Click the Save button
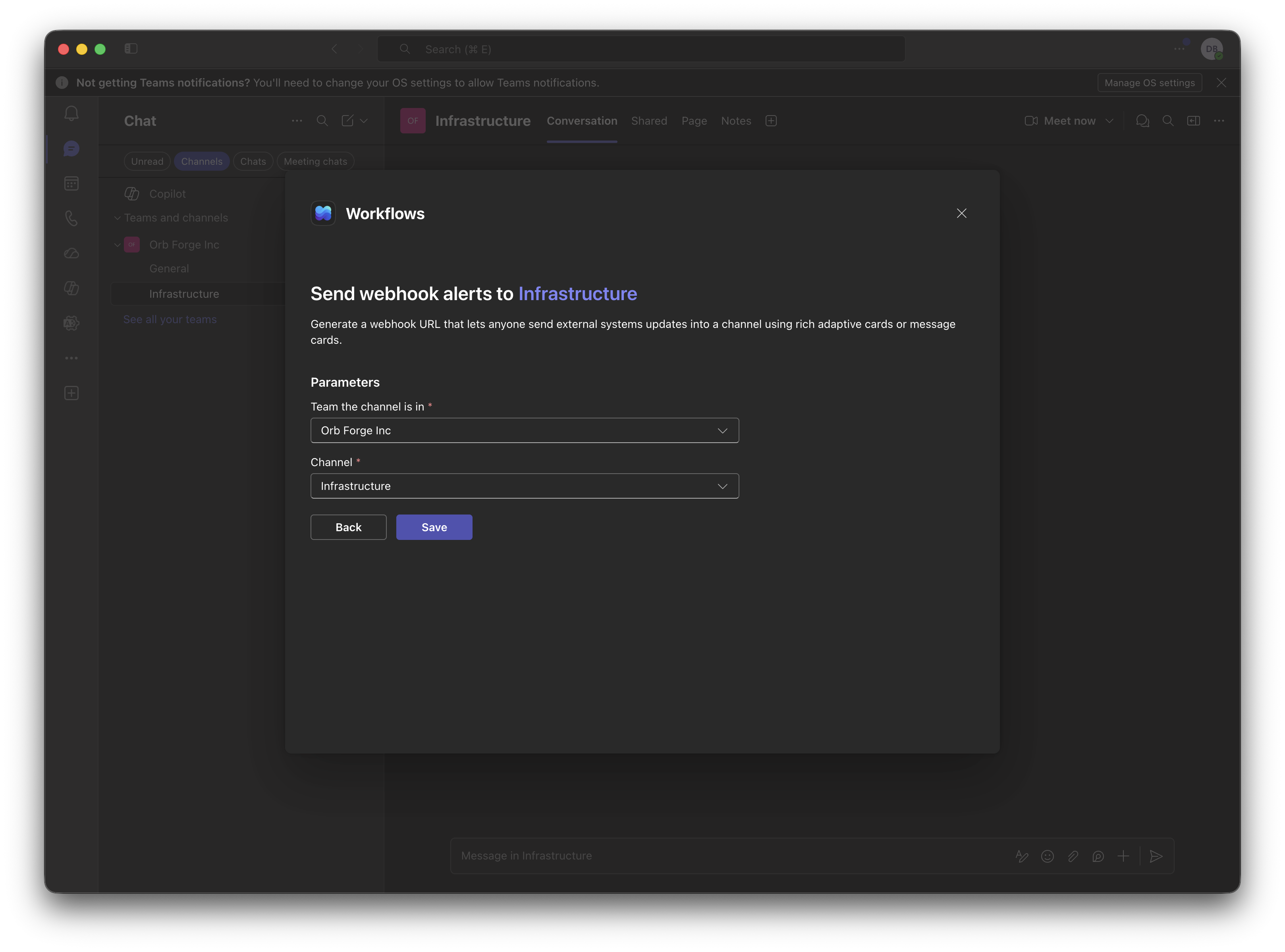Image resolution: width=1285 pixels, height=952 pixels. pyautogui.click(x=434, y=527)
